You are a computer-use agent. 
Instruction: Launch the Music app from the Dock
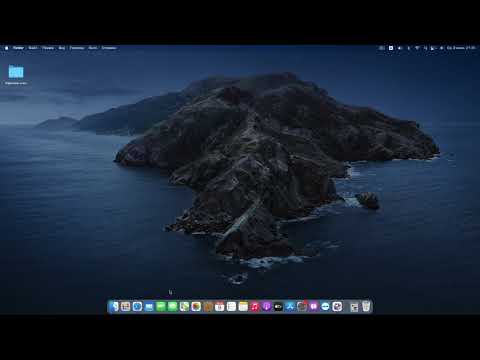(255, 306)
